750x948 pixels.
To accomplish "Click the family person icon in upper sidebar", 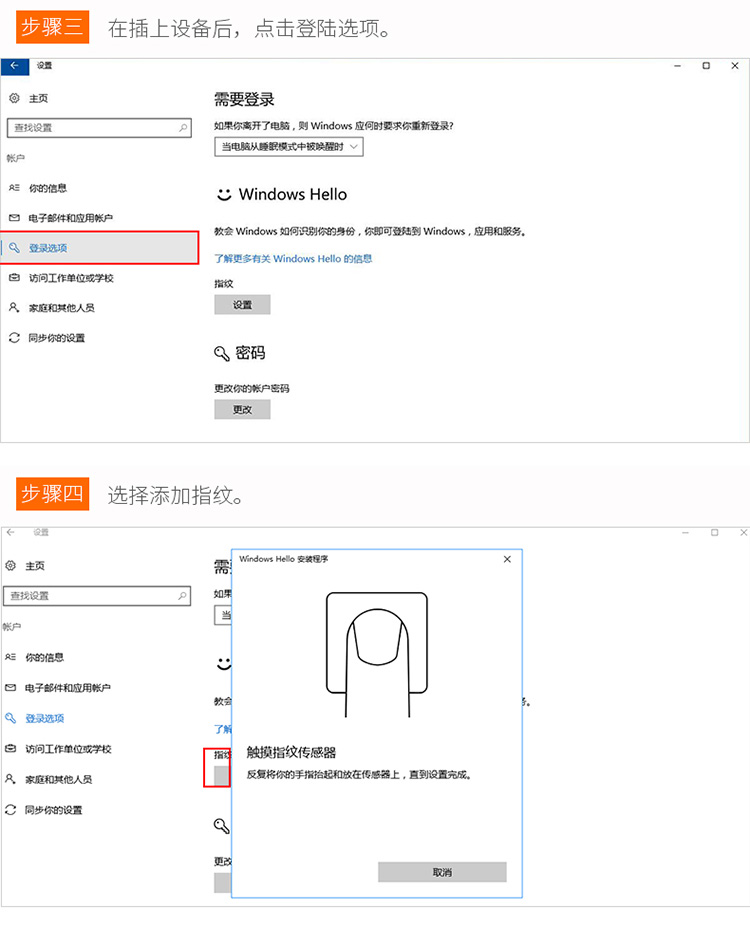I will click(14, 308).
